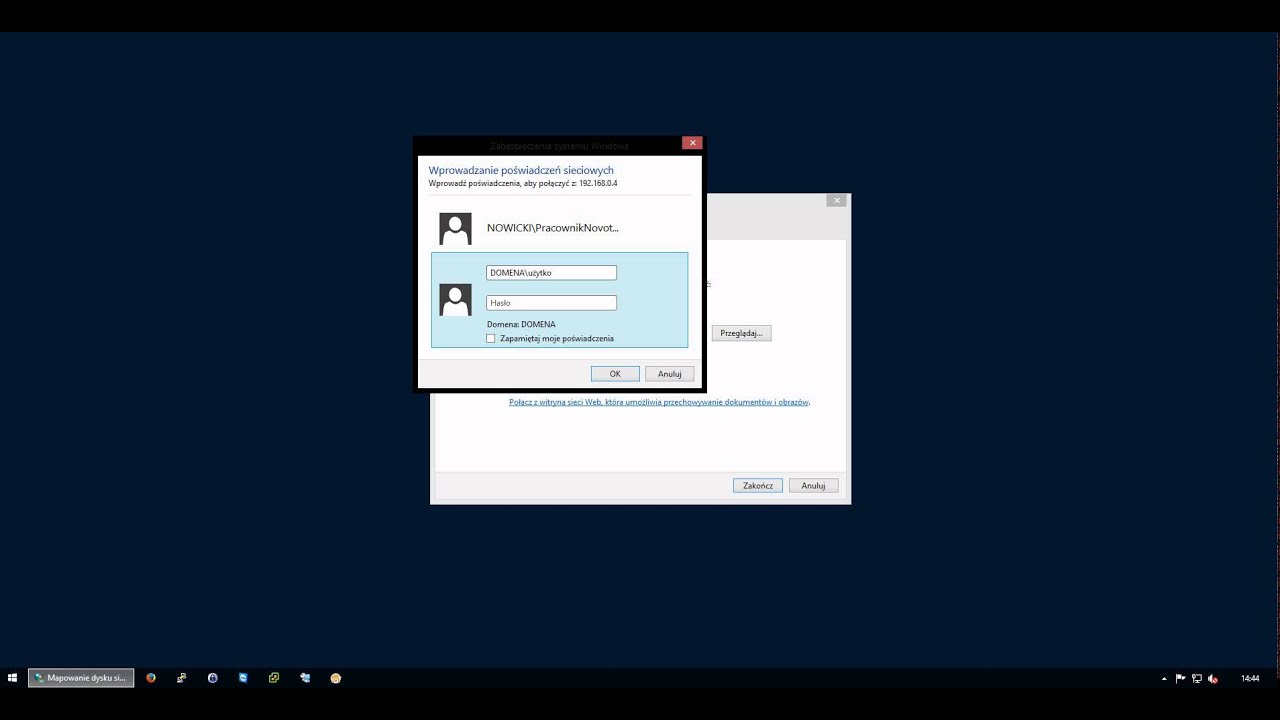Launch Firefox from the taskbar
This screenshot has width=1280, height=720.
151,678
